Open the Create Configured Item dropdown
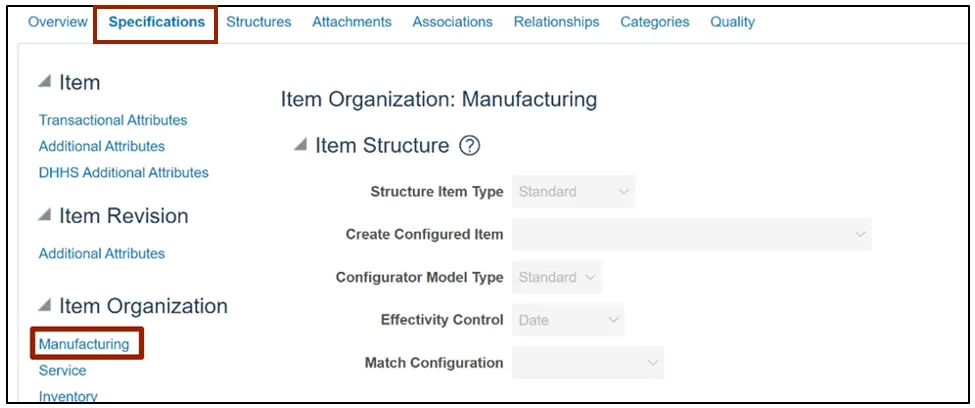This screenshot has width=975, height=408. coord(691,234)
